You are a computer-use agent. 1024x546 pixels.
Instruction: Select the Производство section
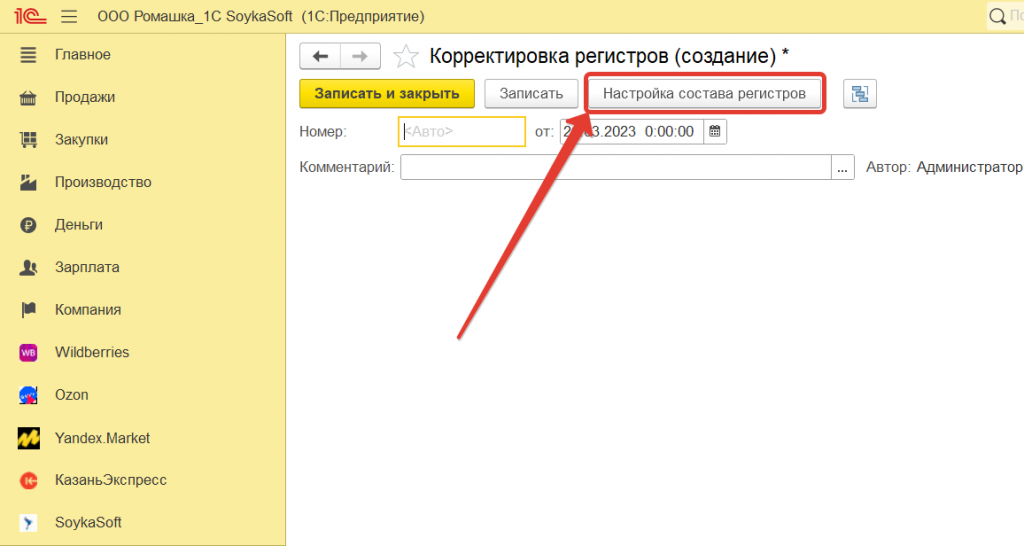tap(102, 182)
